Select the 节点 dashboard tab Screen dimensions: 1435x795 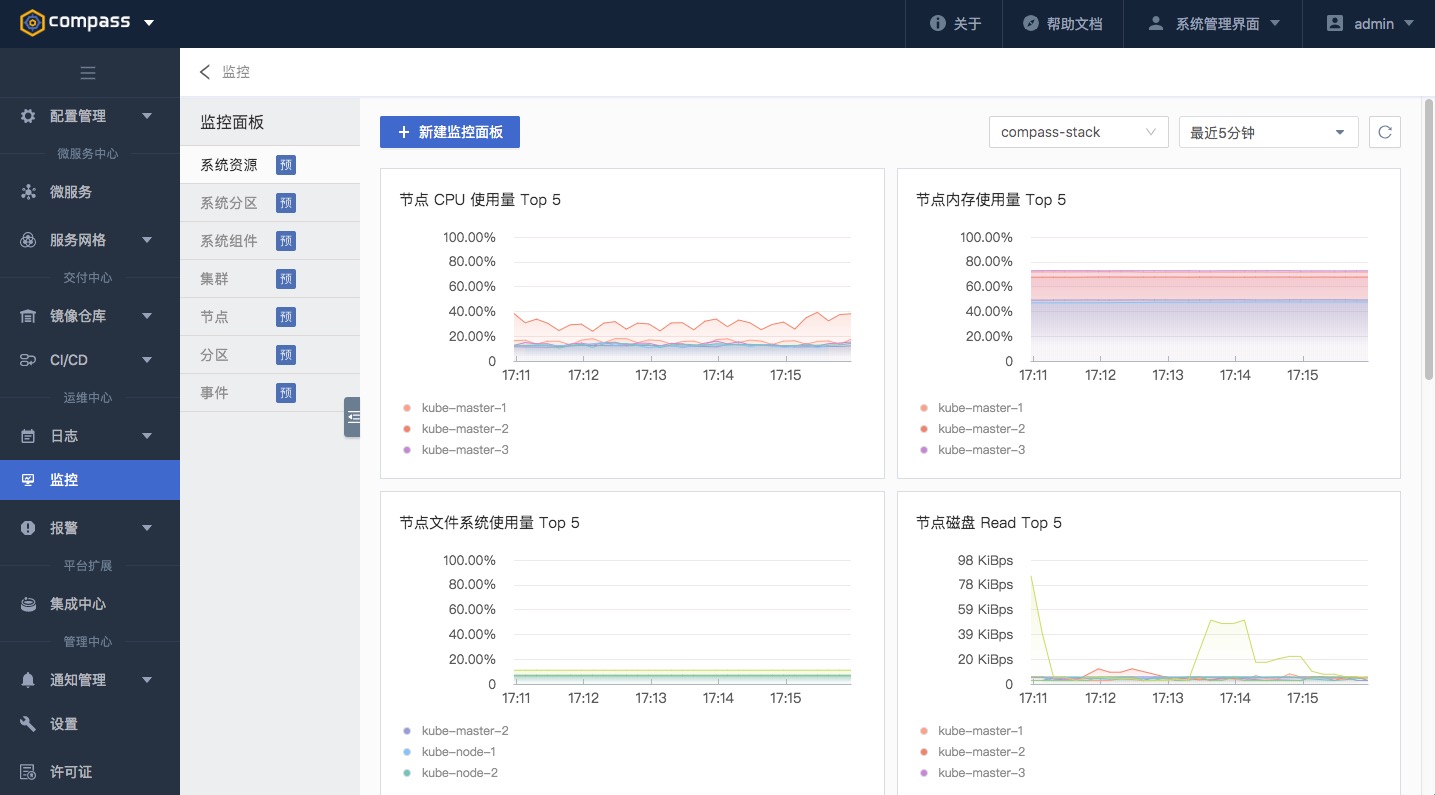[x=270, y=317]
